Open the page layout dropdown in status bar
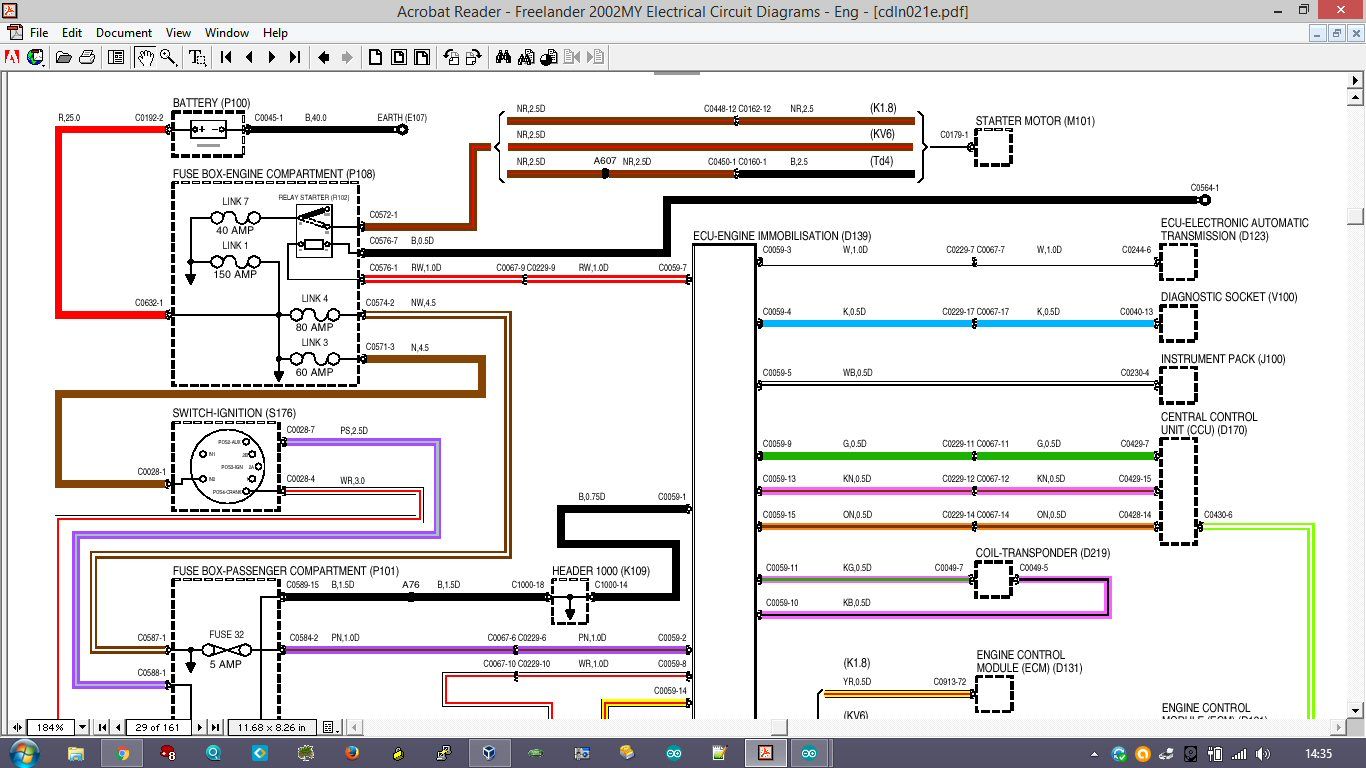The width and height of the screenshot is (1366, 768). pyautogui.click(x=331, y=727)
